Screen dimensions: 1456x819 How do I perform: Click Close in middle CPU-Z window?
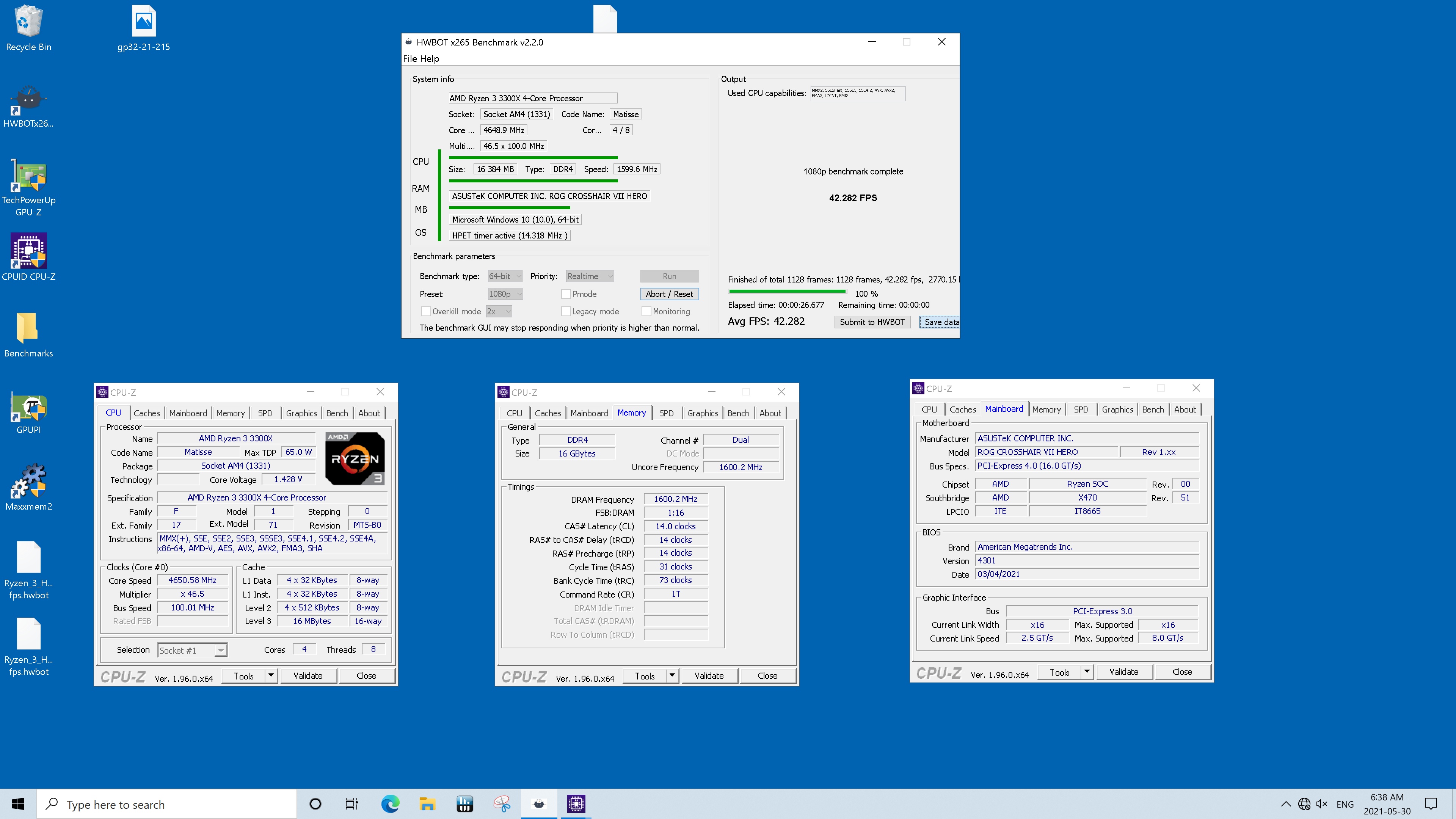[x=767, y=675]
